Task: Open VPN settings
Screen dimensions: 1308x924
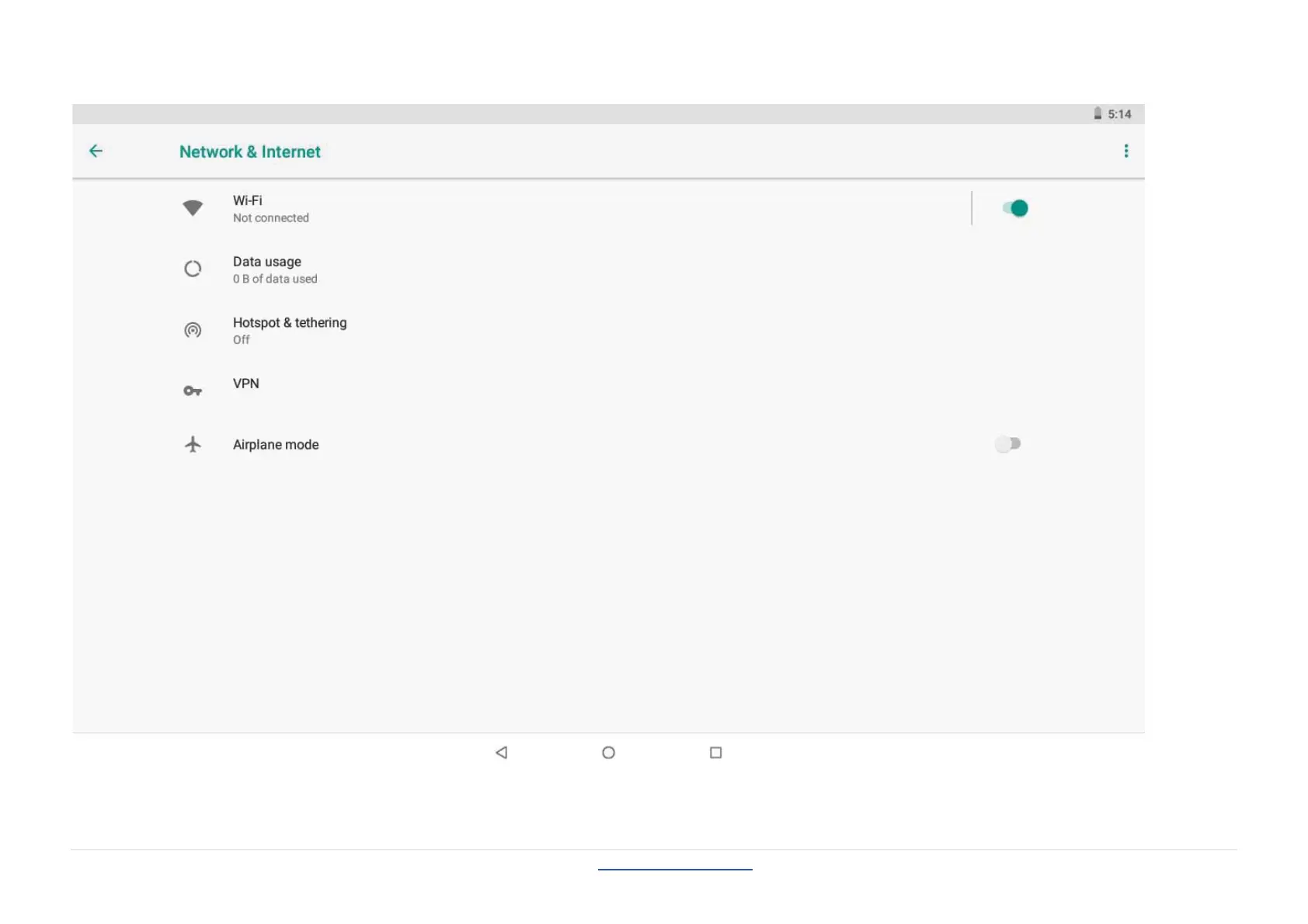Action: tap(246, 384)
